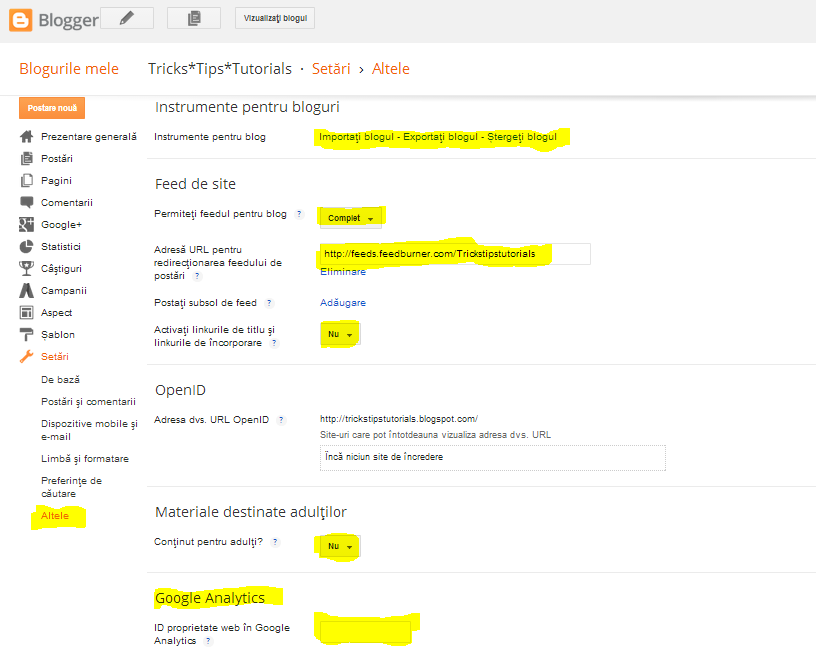
Task: Open Dispozitive mobile și e-mail settings
Action: (x=89, y=430)
